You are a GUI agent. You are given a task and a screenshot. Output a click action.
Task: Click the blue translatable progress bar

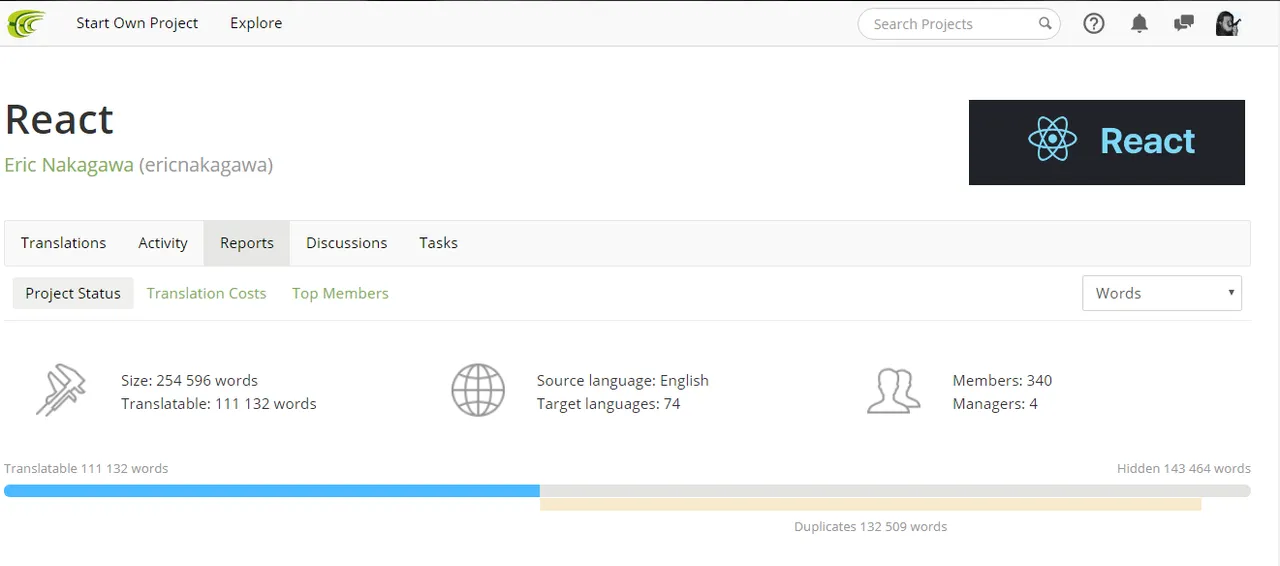tap(272, 491)
